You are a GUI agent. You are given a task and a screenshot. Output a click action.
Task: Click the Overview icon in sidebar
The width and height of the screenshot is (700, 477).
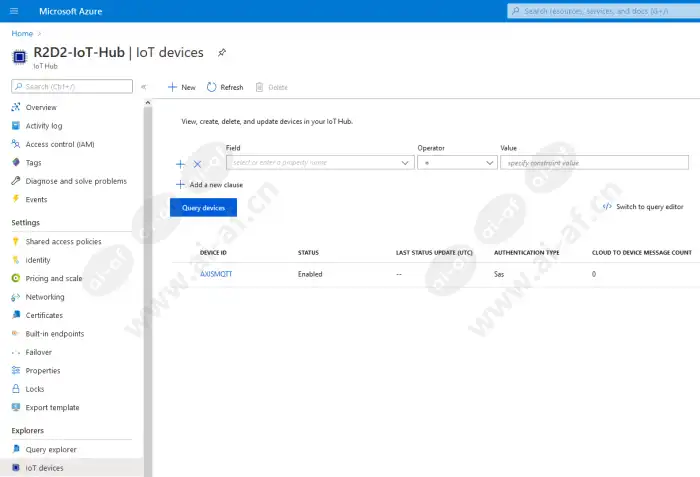pos(16,107)
